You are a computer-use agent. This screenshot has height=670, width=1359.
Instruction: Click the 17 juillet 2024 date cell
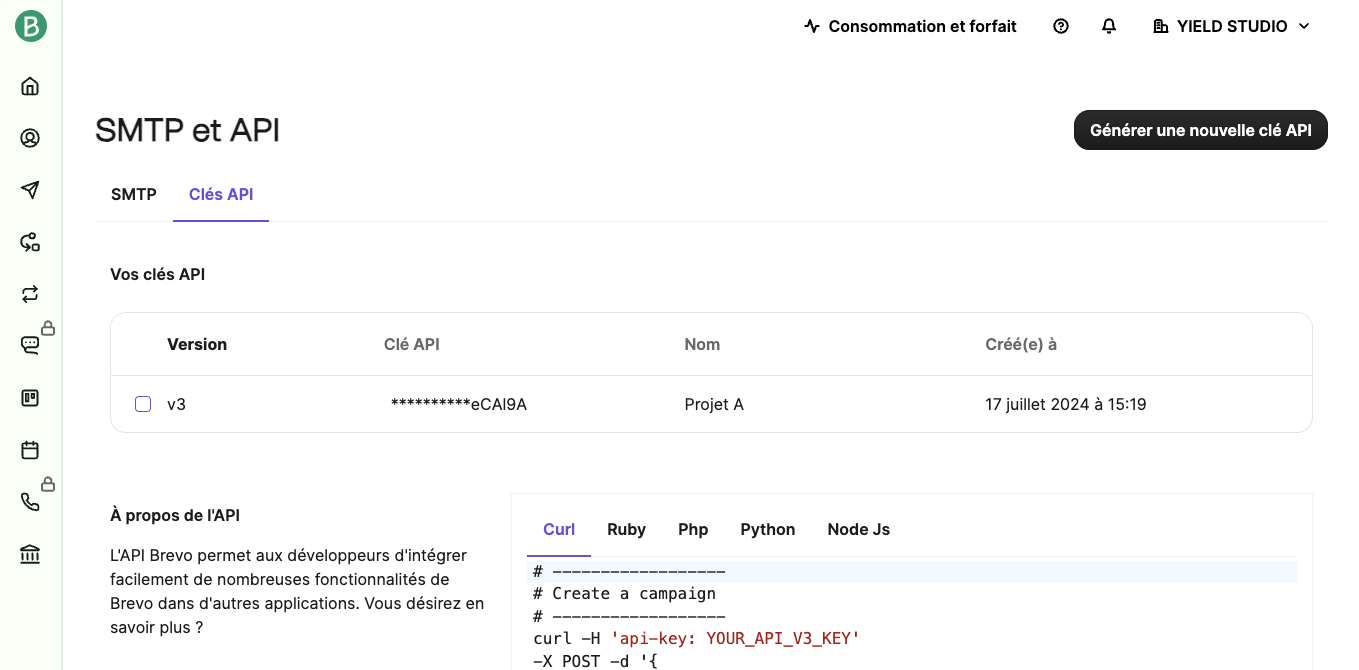1066,404
